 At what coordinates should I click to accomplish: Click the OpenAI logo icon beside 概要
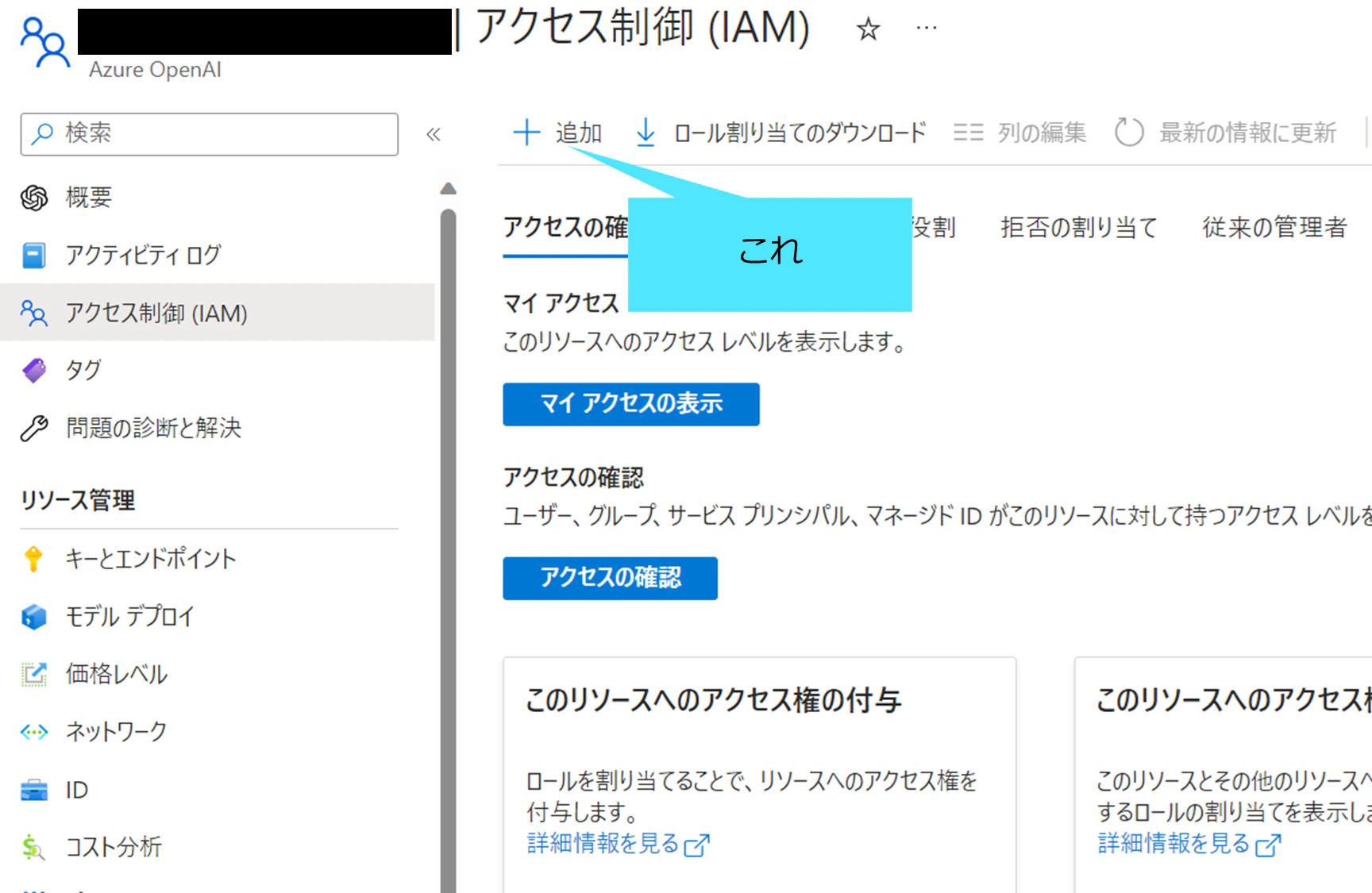(34, 198)
